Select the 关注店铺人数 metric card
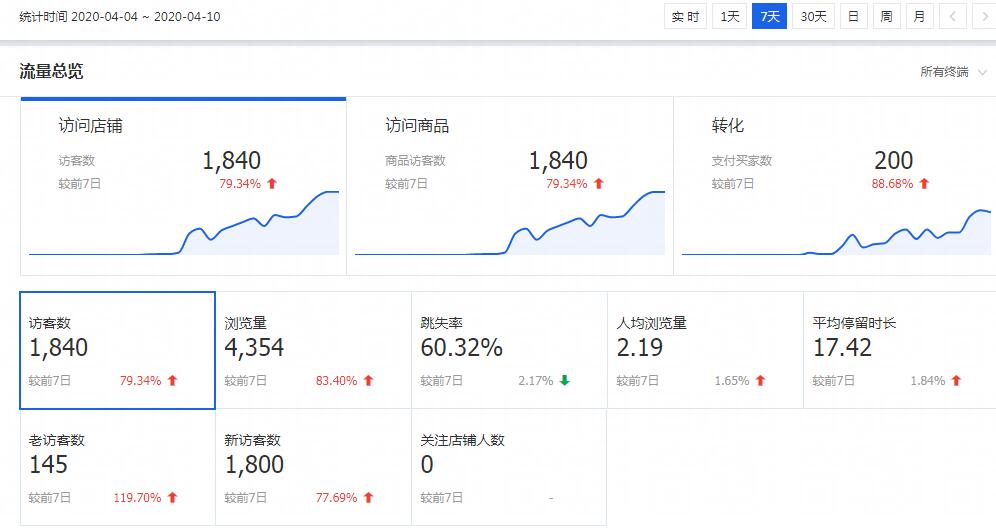Viewport: 996px width, 530px height. click(x=509, y=467)
